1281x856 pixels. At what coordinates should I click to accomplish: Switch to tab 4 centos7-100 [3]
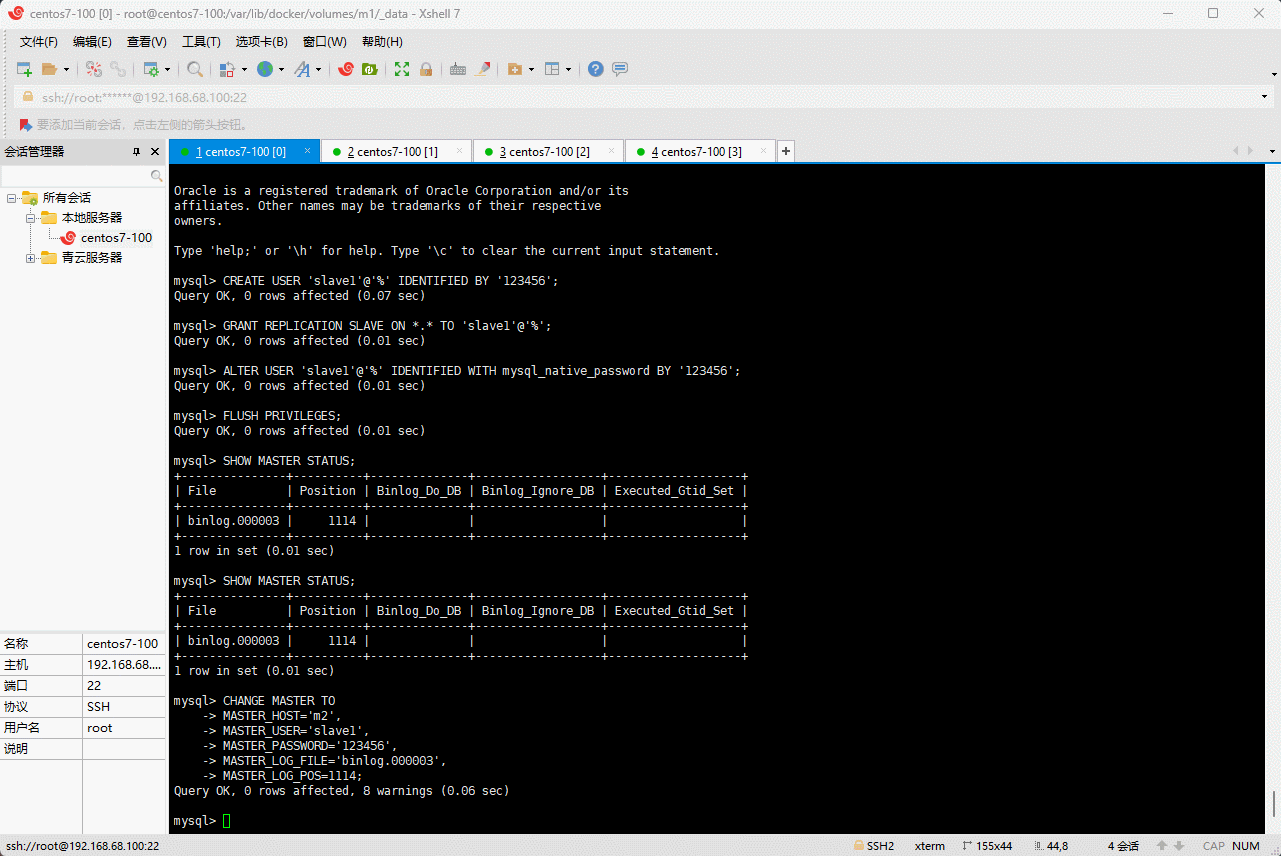tap(700, 151)
